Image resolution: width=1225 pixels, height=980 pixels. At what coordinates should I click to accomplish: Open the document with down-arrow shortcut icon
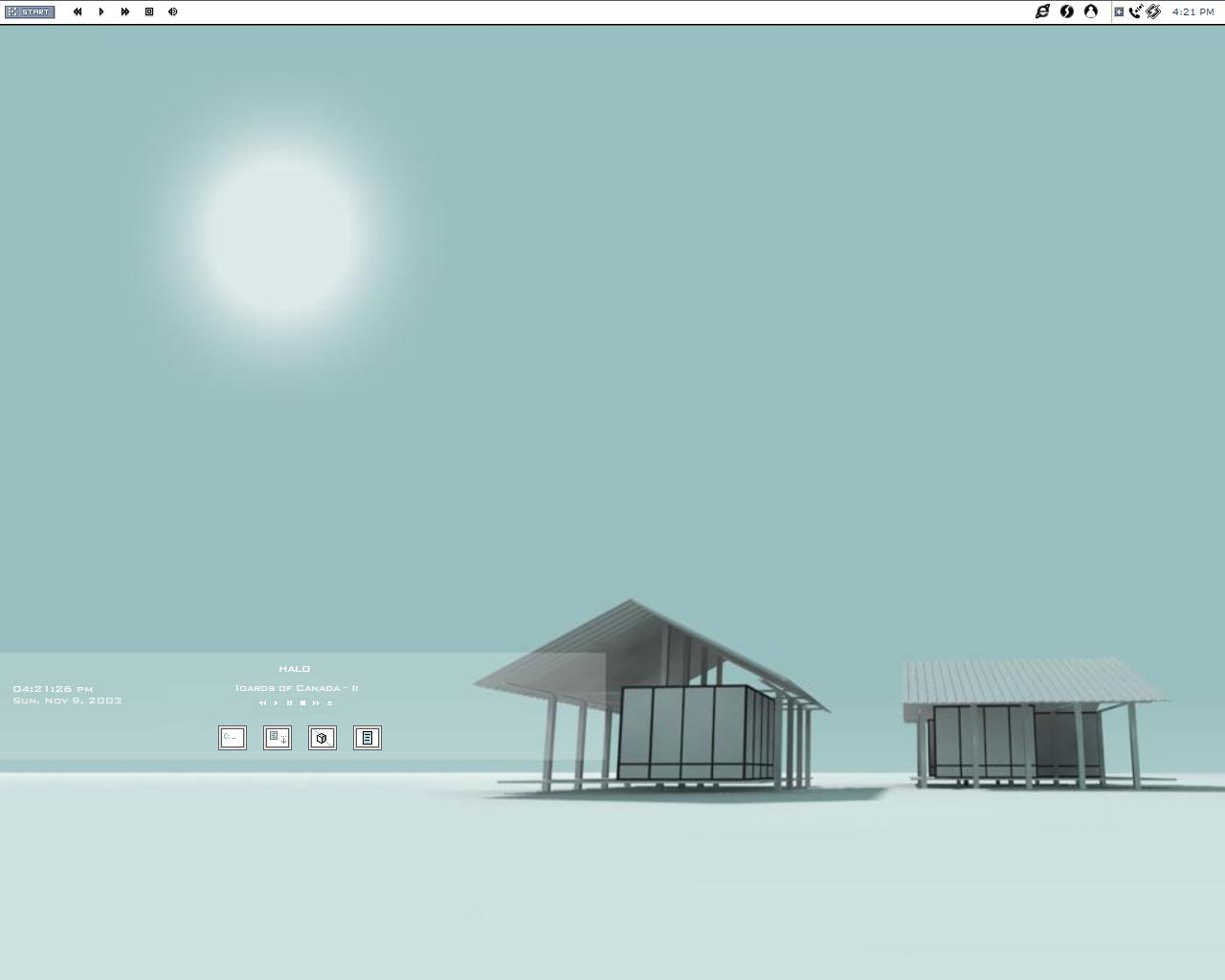(x=278, y=738)
